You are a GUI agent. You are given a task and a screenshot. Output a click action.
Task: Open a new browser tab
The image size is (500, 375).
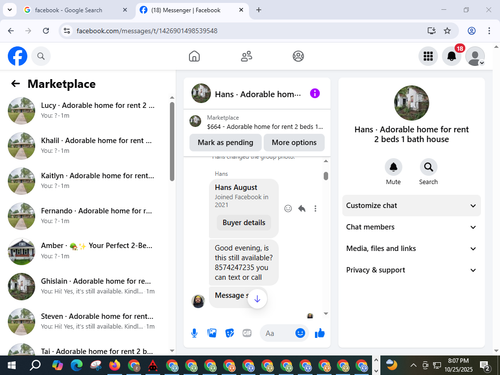[258, 10]
